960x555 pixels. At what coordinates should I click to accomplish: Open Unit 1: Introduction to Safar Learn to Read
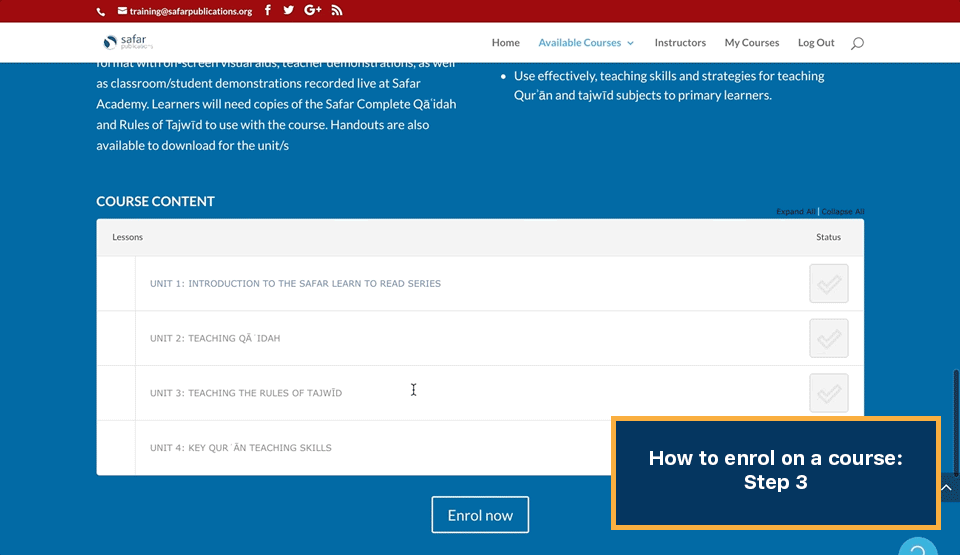(295, 284)
